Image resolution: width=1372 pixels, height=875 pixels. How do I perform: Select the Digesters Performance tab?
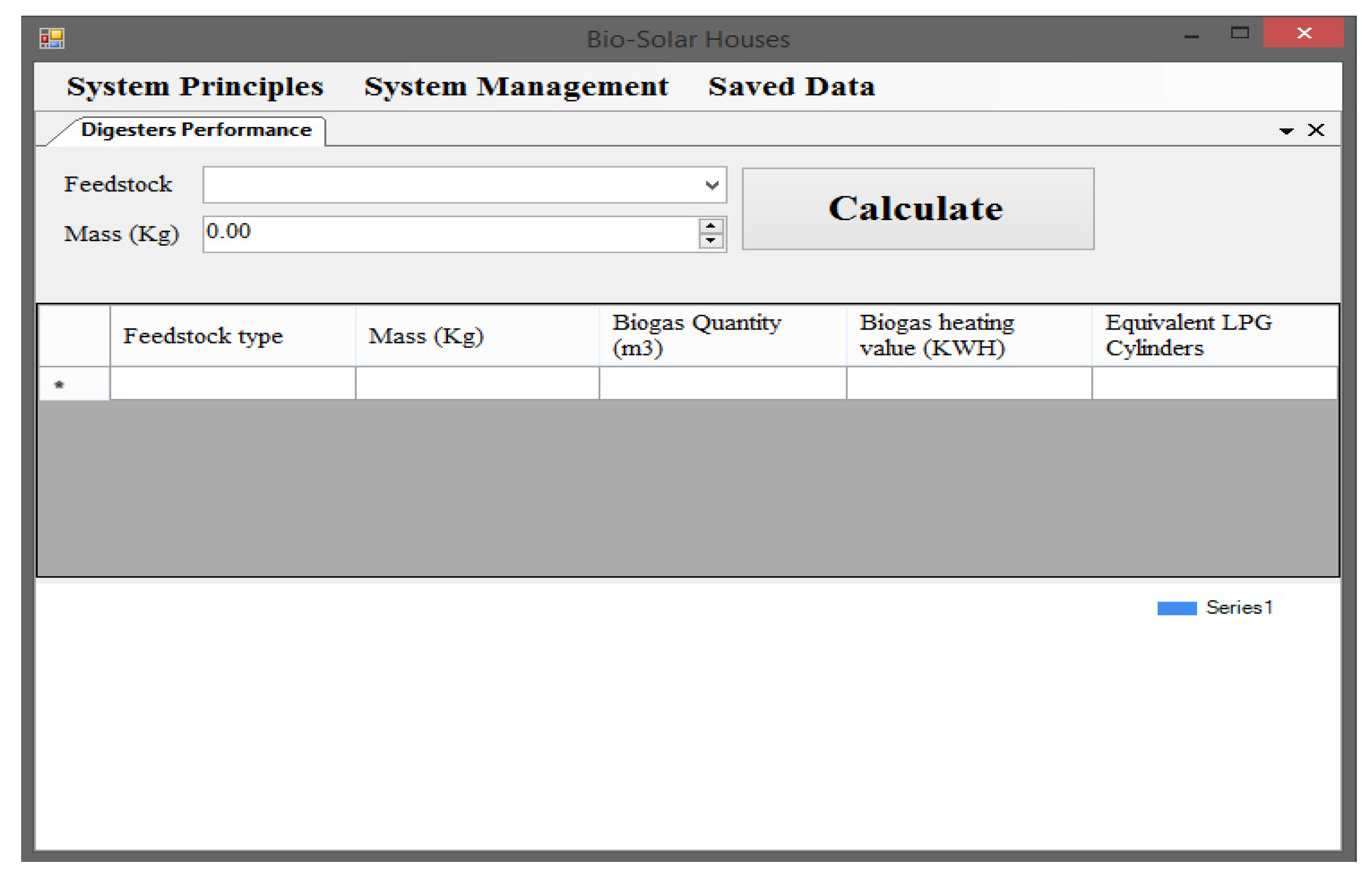195,130
